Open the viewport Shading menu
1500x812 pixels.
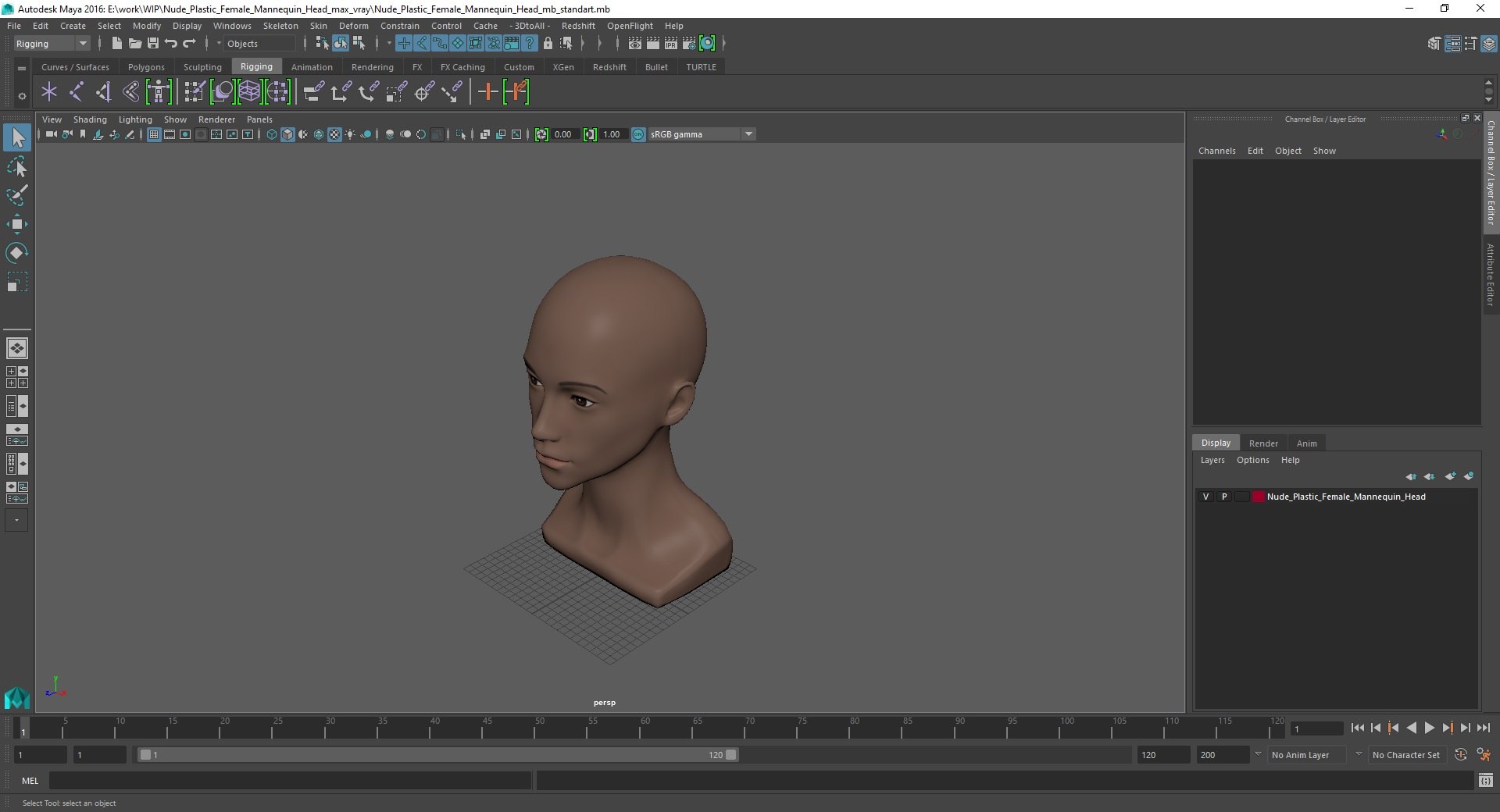[x=90, y=119]
